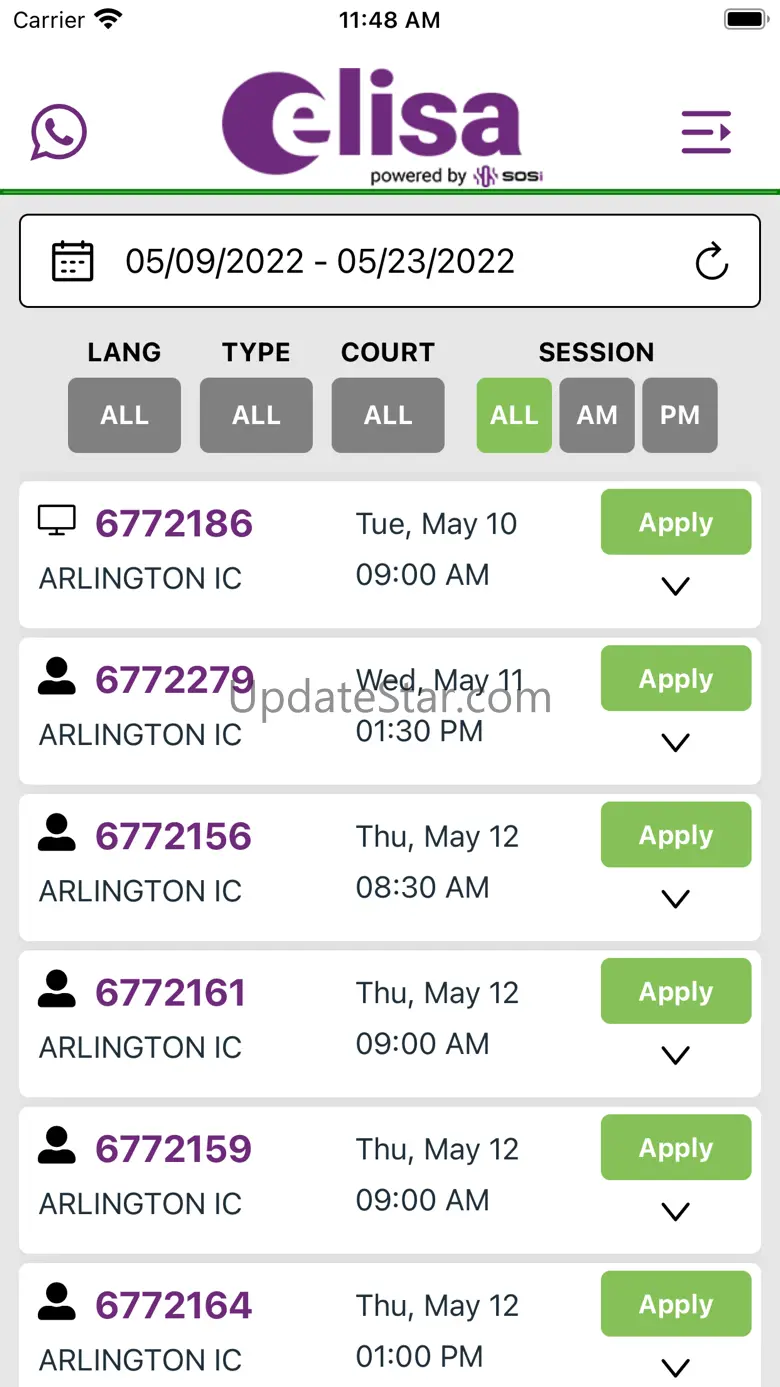
Task: Open WhatsApp contact icon
Action: tap(59, 132)
